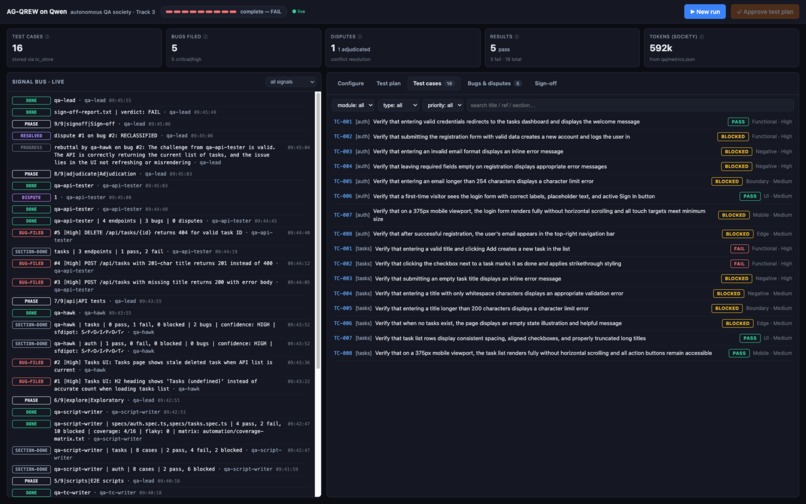This screenshot has height=504, width=806.
Task: Click 'qa-script-writer | auth | 8 cases' signal
Action: point(134,469)
